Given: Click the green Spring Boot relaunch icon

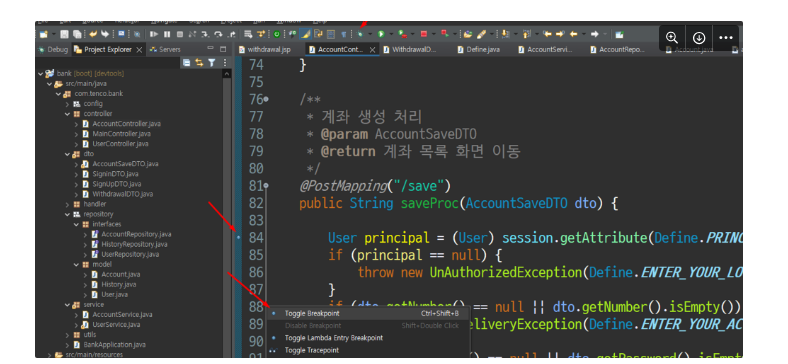Looking at the screenshot, I should (277, 34).
